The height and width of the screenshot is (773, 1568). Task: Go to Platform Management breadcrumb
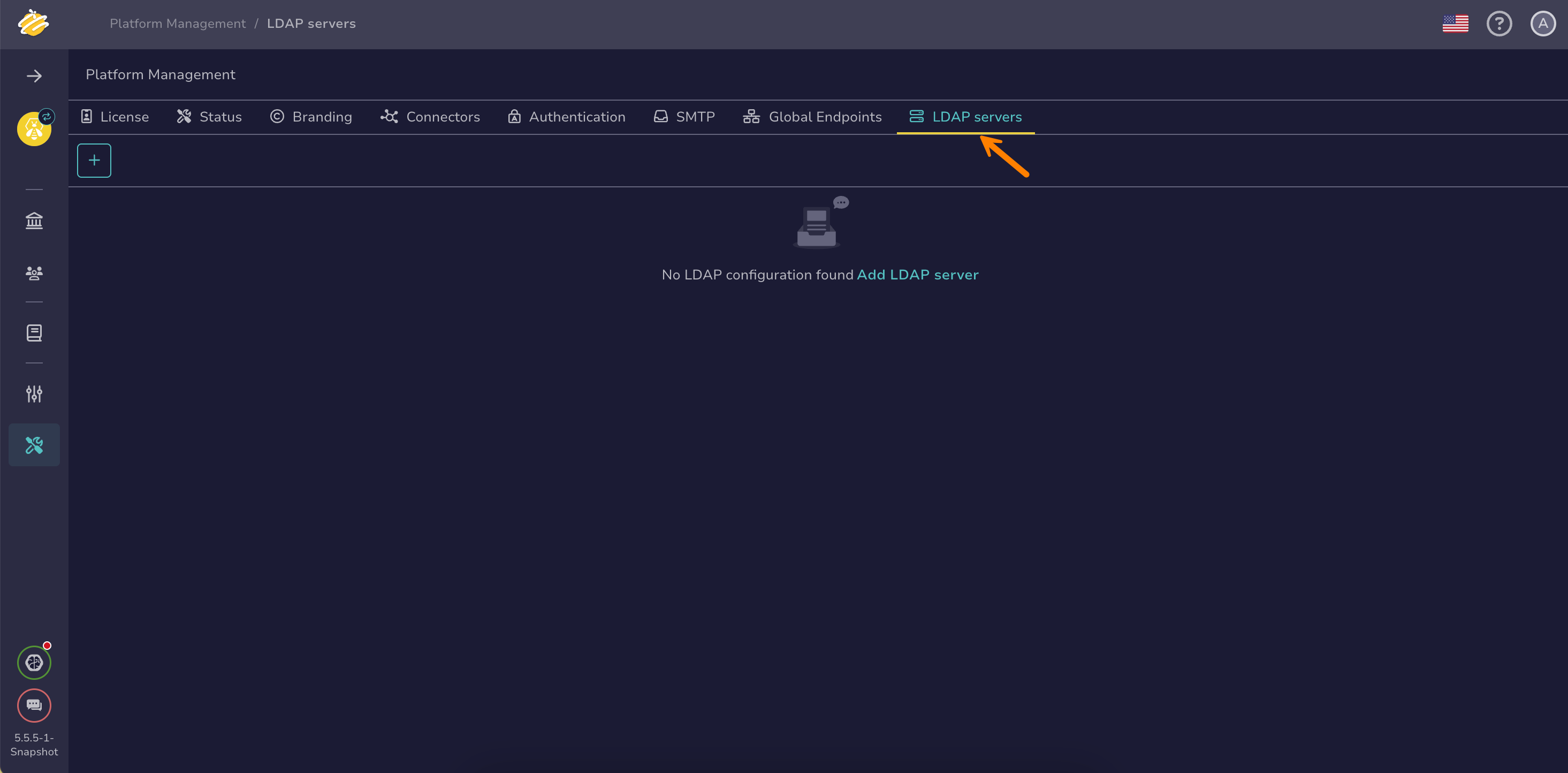click(x=178, y=24)
